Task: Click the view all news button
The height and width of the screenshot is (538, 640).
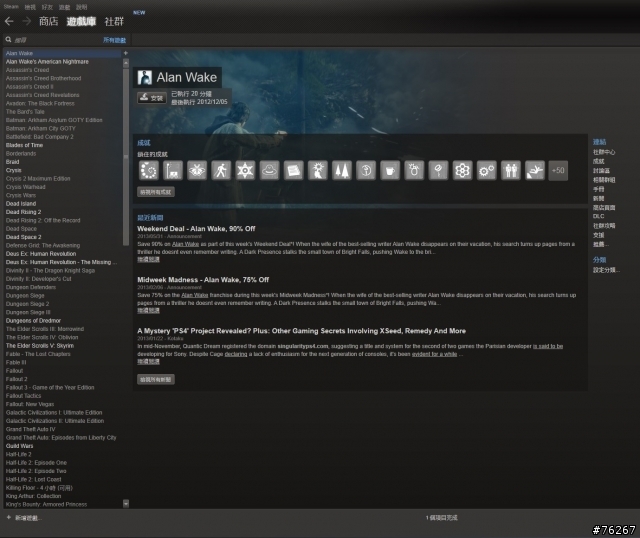Action: [156, 379]
